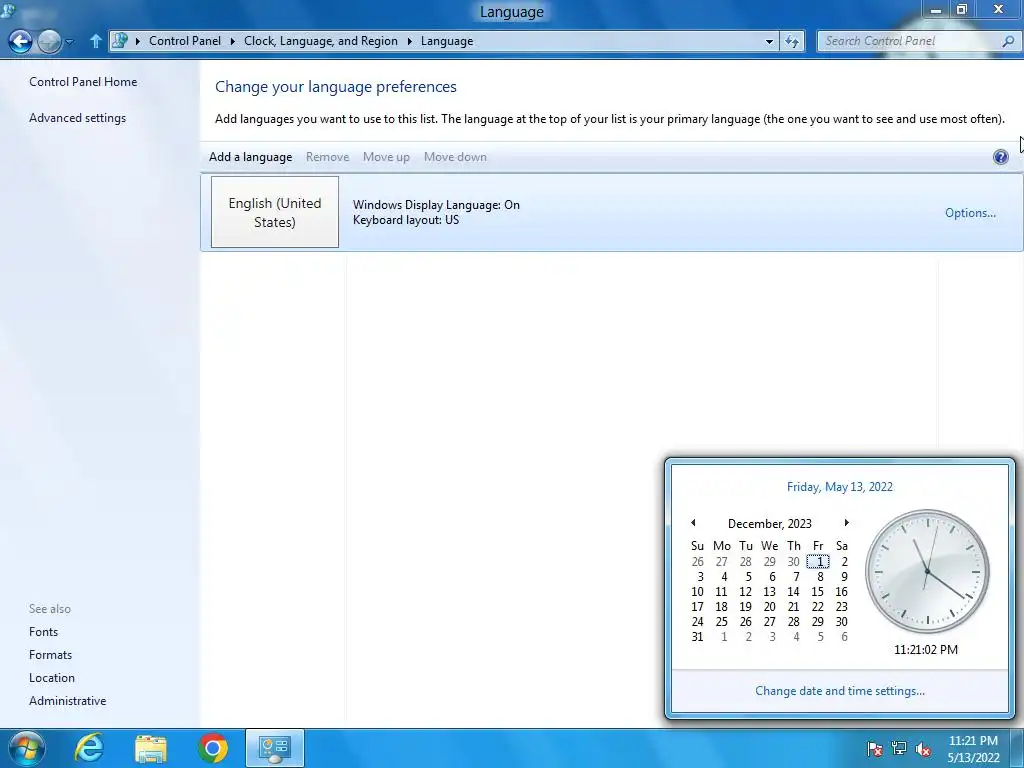Open Control Panel Home link
The width and height of the screenshot is (1024, 768).
tap(83, 82)
